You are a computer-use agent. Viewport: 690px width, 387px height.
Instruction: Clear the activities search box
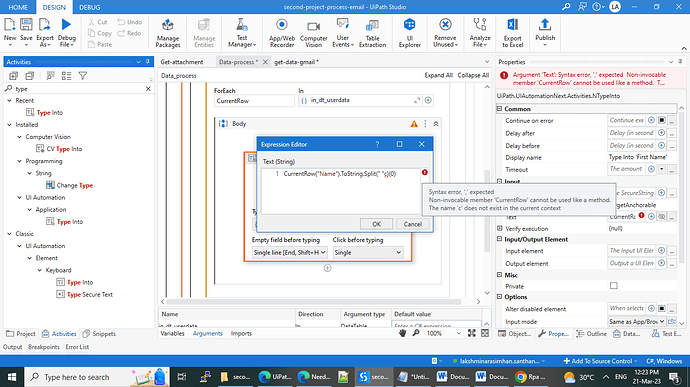pyautogui.click(x=148, y=88)
